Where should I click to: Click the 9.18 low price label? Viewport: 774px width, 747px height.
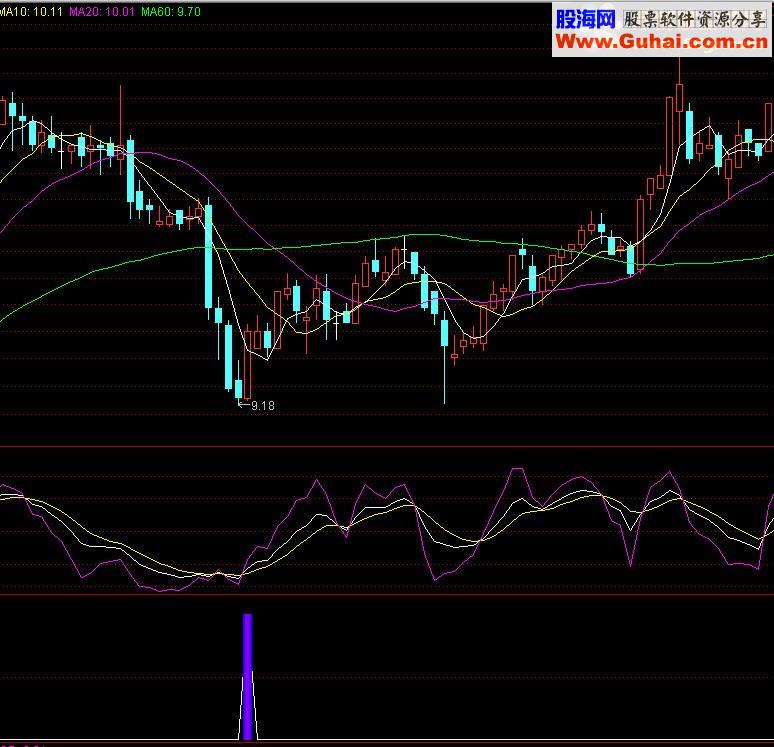(x=263, y=406)
